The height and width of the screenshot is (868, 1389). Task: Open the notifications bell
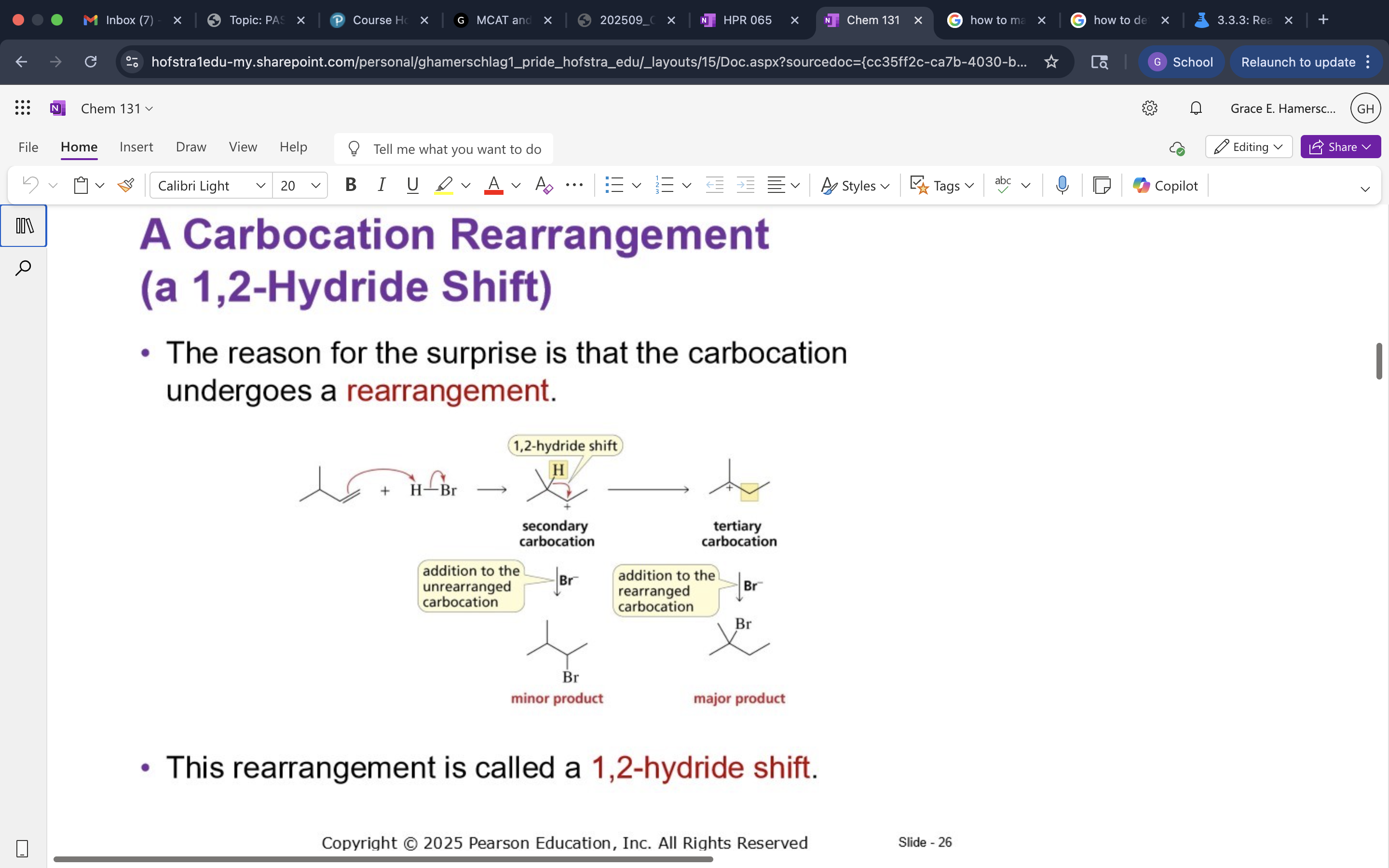(x=1196, y=108)
